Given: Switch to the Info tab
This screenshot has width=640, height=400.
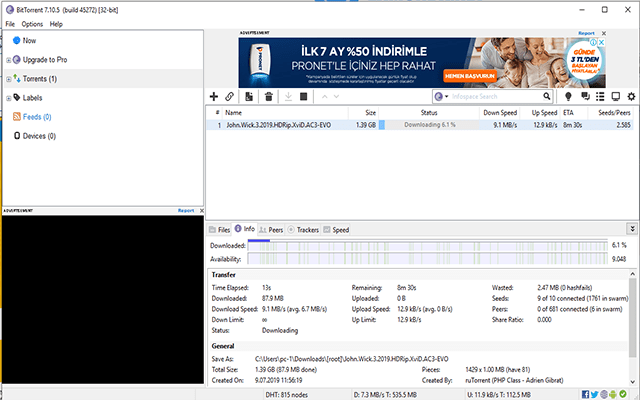Looking at the screenshot, I should 245,229.
